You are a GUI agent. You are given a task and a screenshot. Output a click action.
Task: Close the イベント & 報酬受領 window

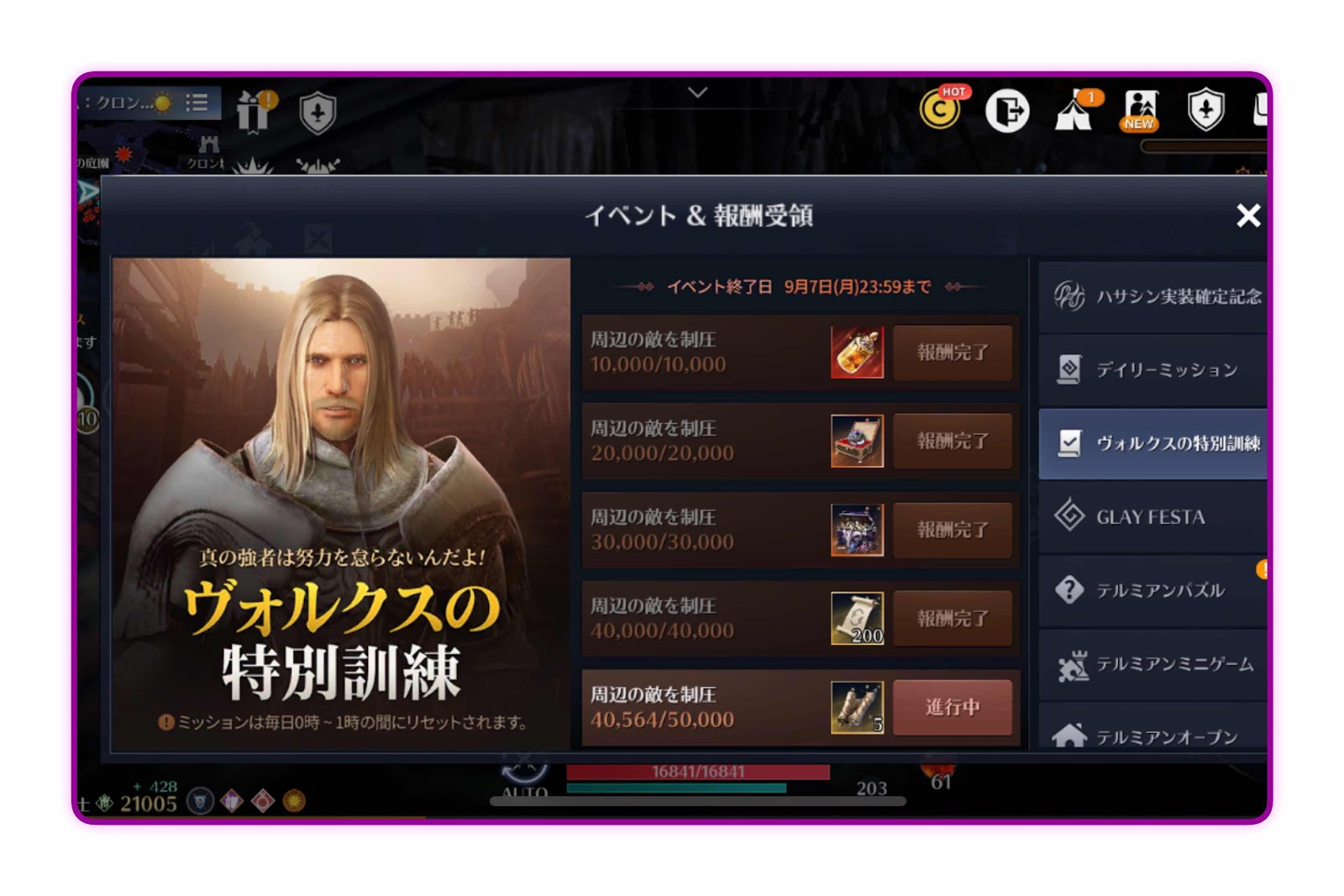pos(1248,216)
